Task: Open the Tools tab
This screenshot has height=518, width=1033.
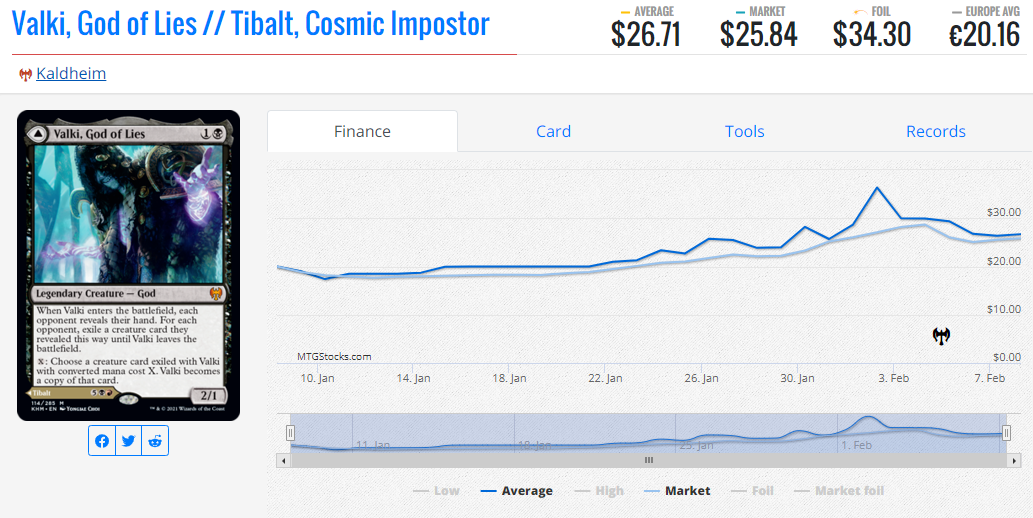Action: 744,132
